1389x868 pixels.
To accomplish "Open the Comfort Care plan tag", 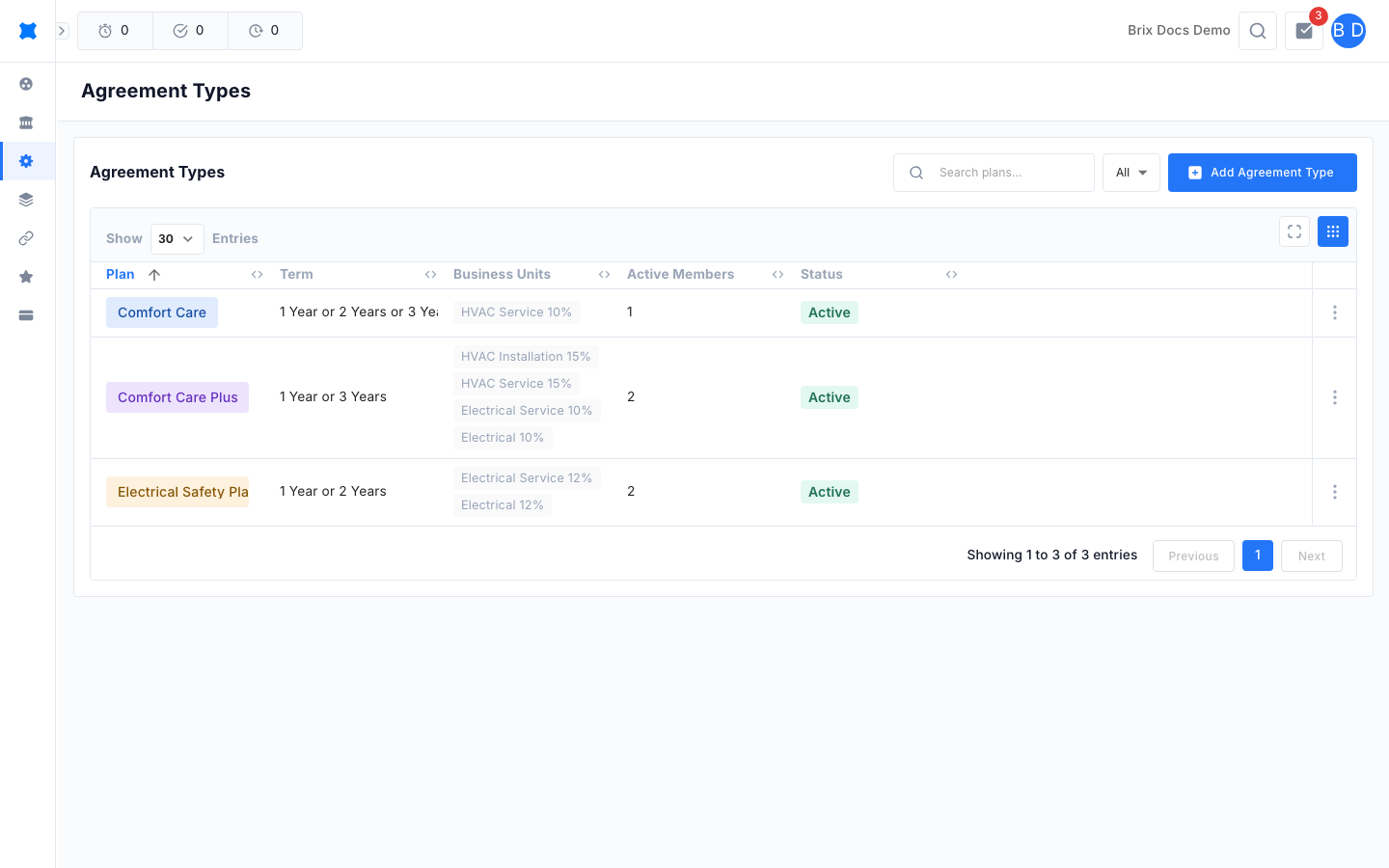I will pos(162,312).
